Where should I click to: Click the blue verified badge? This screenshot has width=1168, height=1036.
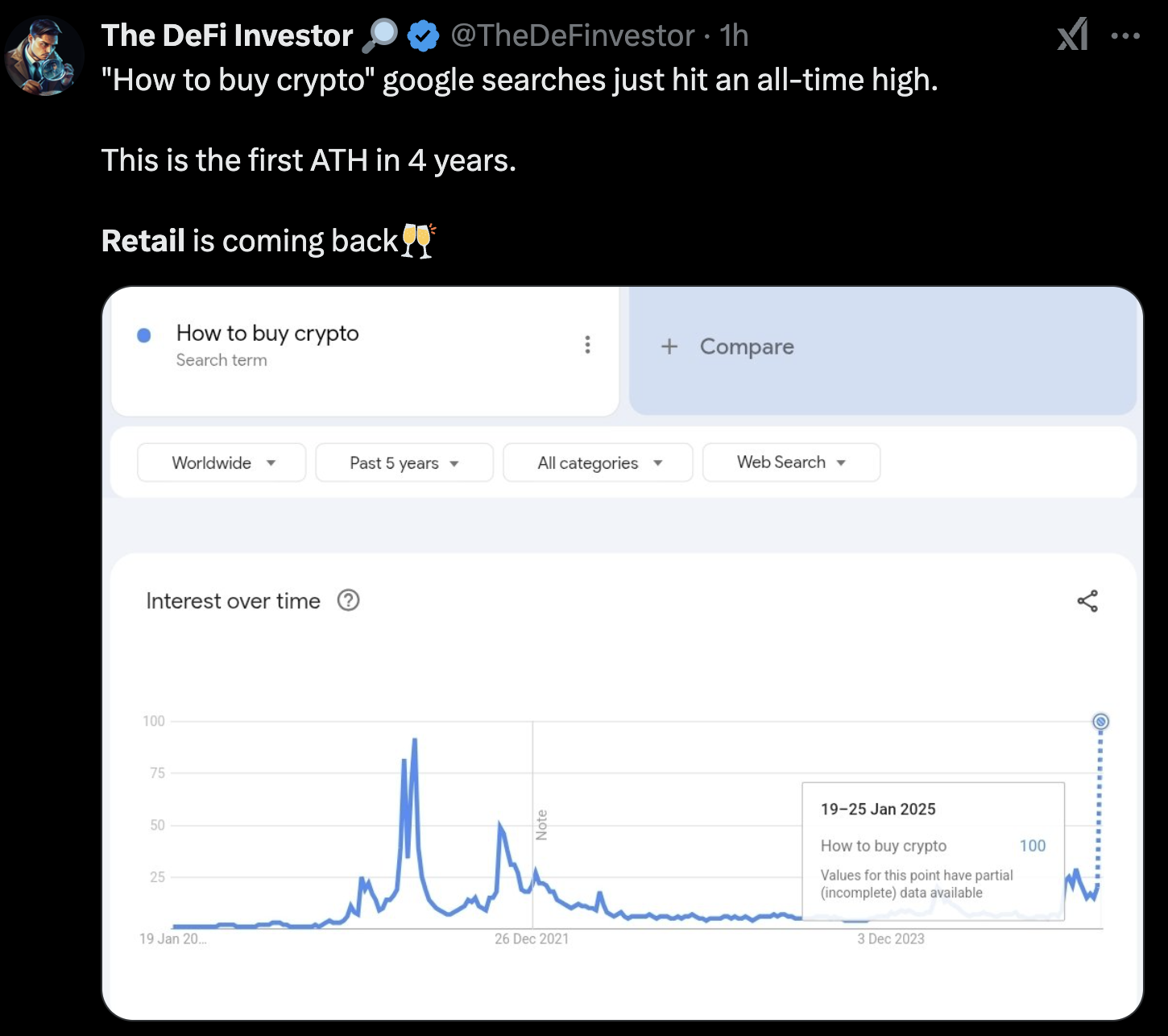click(423, 36)
